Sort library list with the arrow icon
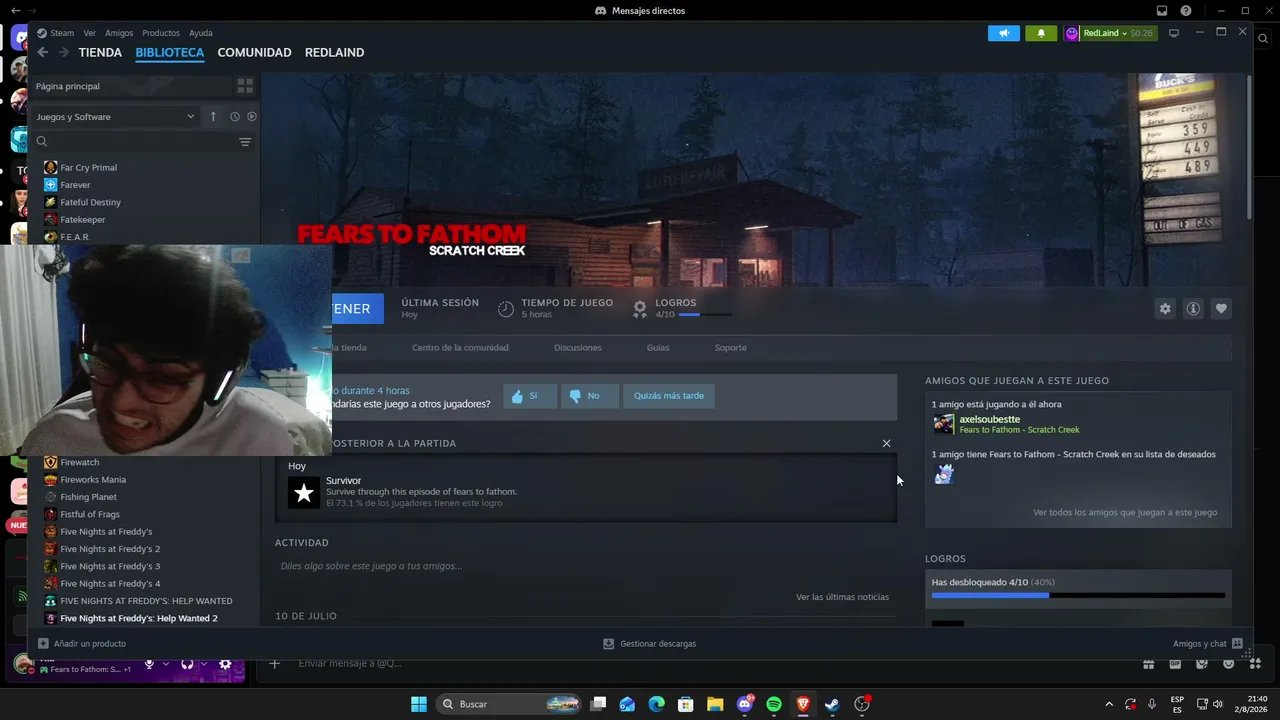Screen dimensions: 1280x720 pyautogui.click(x=213, y=117)
